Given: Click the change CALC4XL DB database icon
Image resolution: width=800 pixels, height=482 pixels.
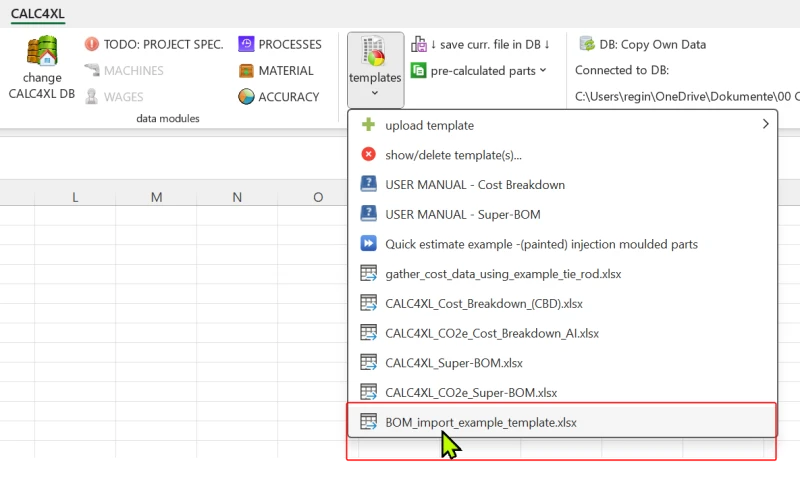Looking at the screenshot, I should (x=42, y=50).
